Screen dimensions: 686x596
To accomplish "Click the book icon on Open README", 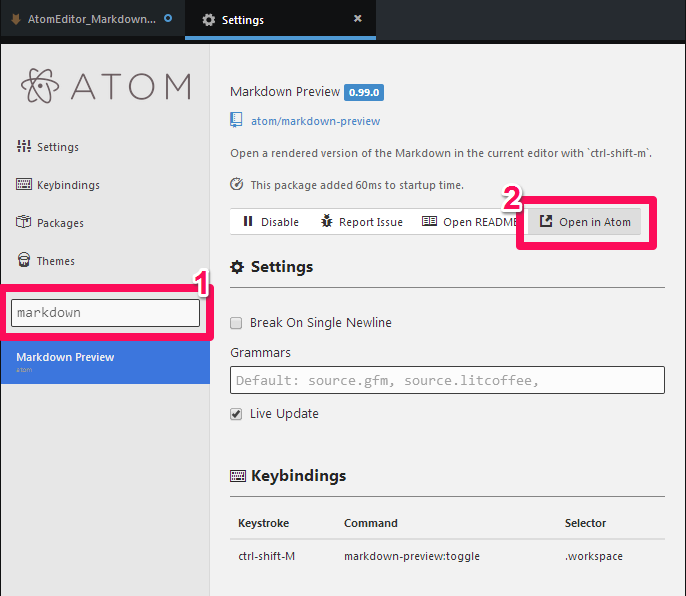I will pos(429,221).
